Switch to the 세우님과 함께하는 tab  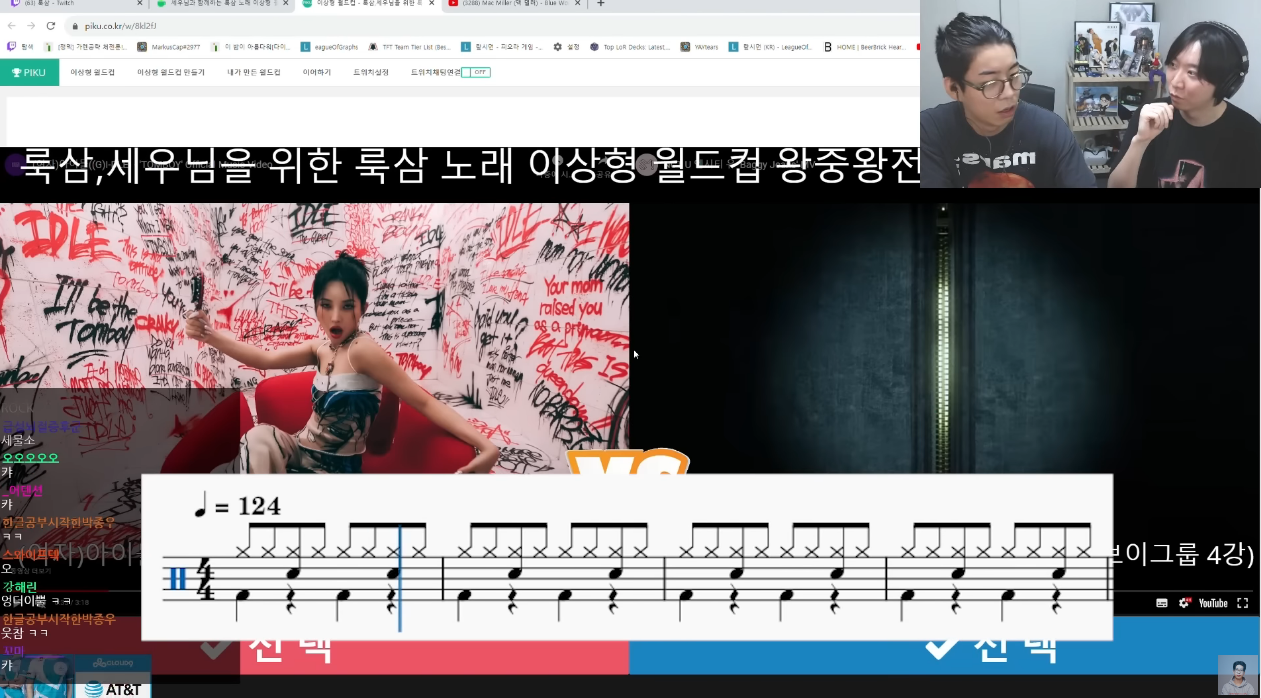click(x=220, y=4)
